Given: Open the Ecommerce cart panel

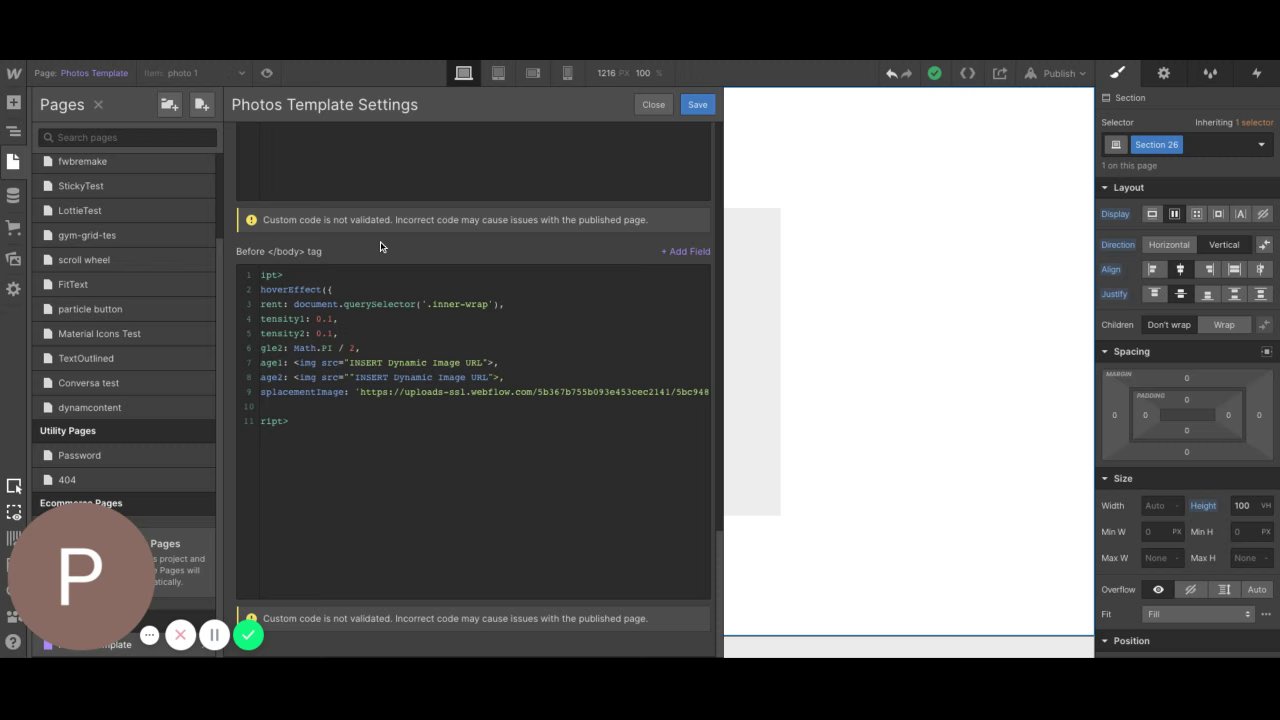Looking at the screenshot, I should 13,227.
